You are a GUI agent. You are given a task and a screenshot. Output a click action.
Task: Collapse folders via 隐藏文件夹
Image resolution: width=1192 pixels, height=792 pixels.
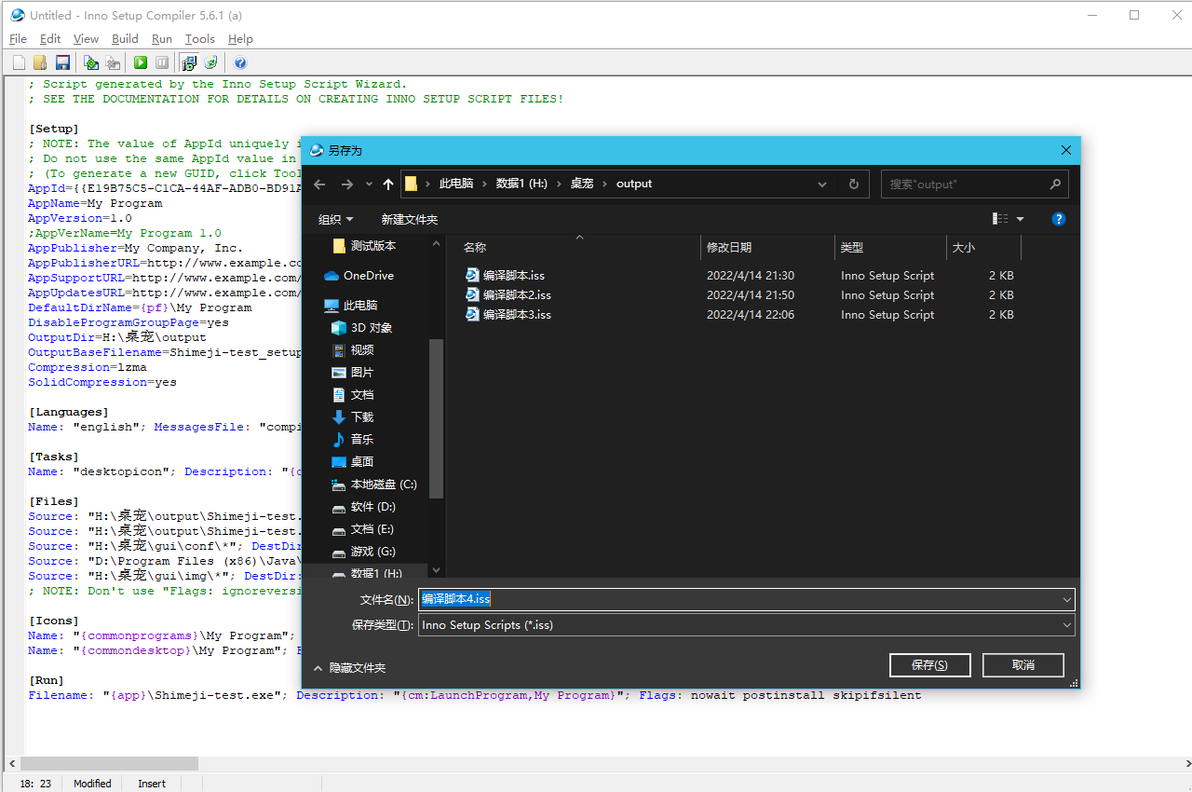pyautogui.click(x=350, y=668)
